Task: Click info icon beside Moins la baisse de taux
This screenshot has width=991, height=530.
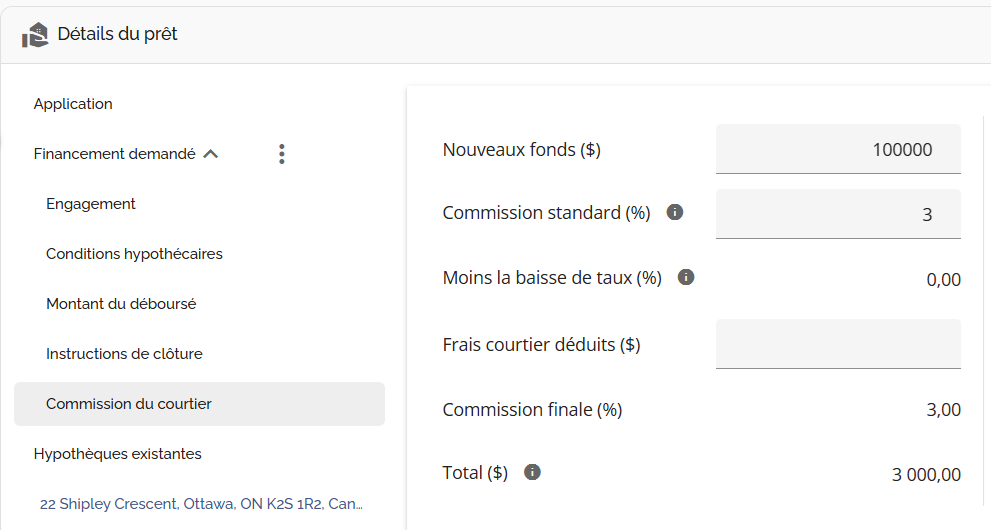Action: tap(686, 277)
